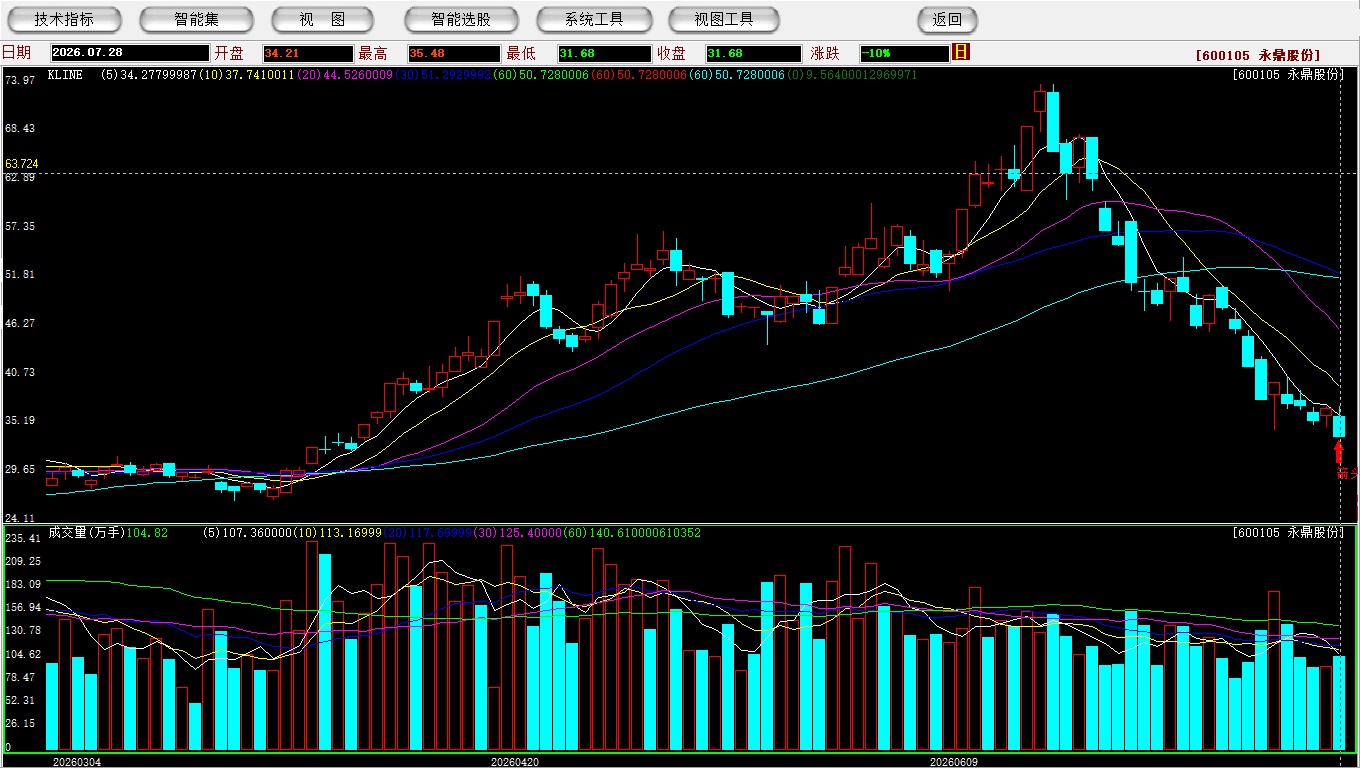Click red stock title [600105 永鼎股份] in header
The width and height of the screenshot is (1360, 768).
tap(1258, 55)
